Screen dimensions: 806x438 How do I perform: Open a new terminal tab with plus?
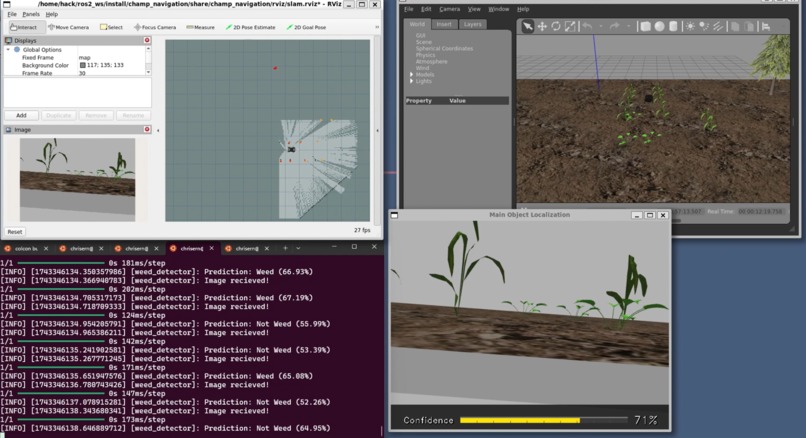click(x=285, y=248)
